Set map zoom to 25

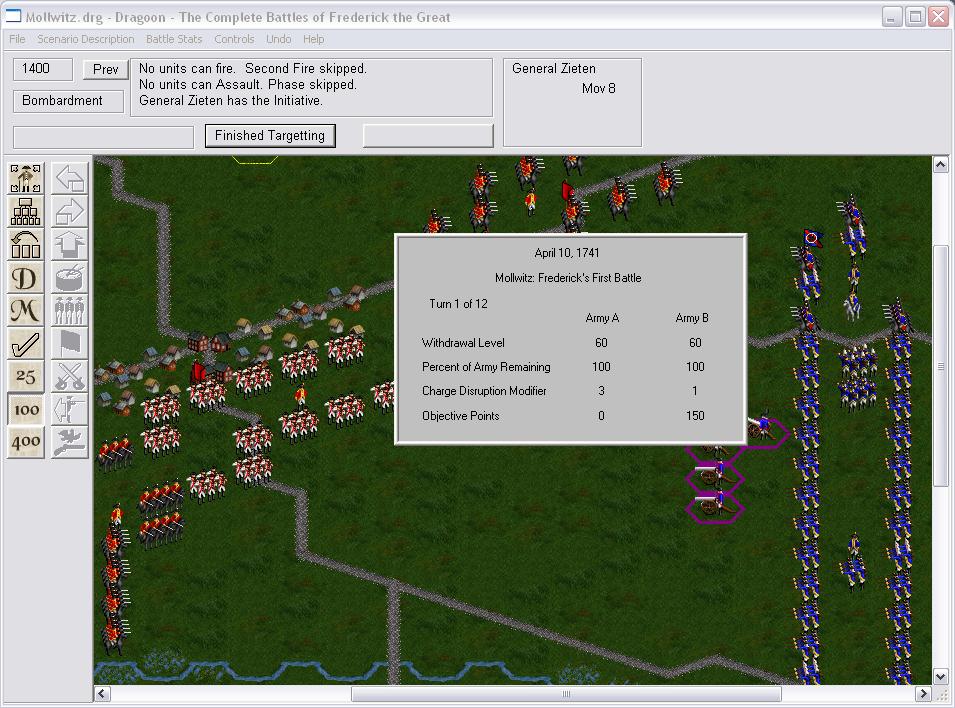tap(26, 376)
